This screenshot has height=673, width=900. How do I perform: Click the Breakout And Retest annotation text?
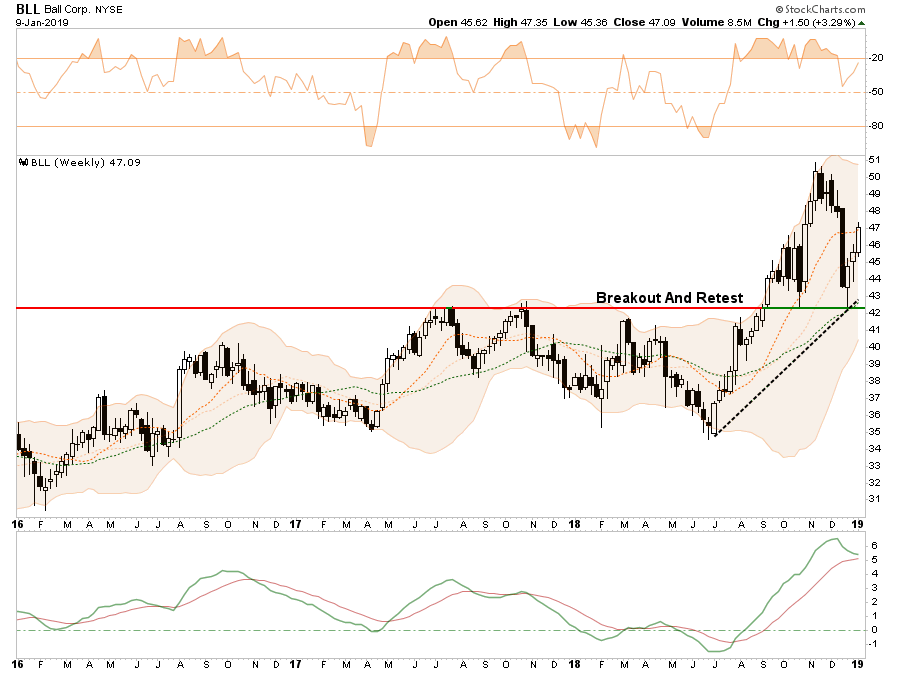tap(669, 298)
